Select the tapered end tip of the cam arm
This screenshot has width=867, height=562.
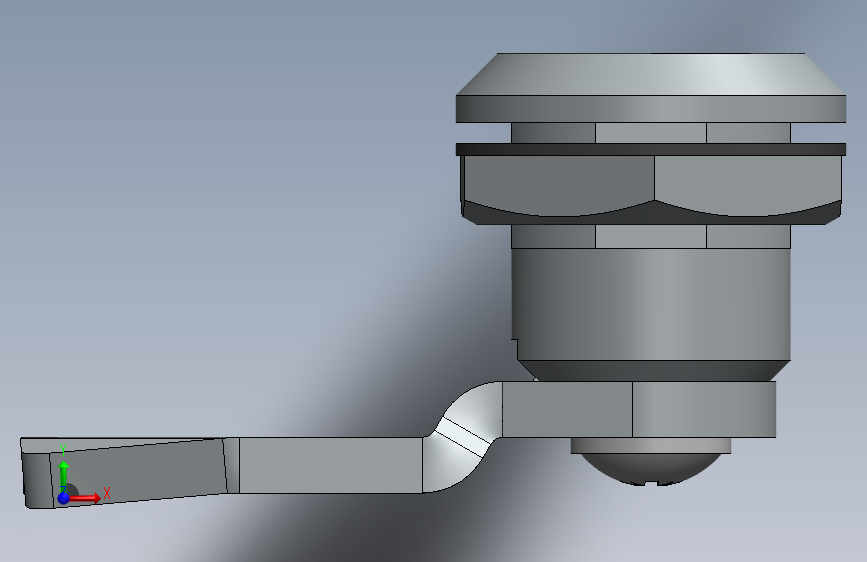(x=124, y=473)
